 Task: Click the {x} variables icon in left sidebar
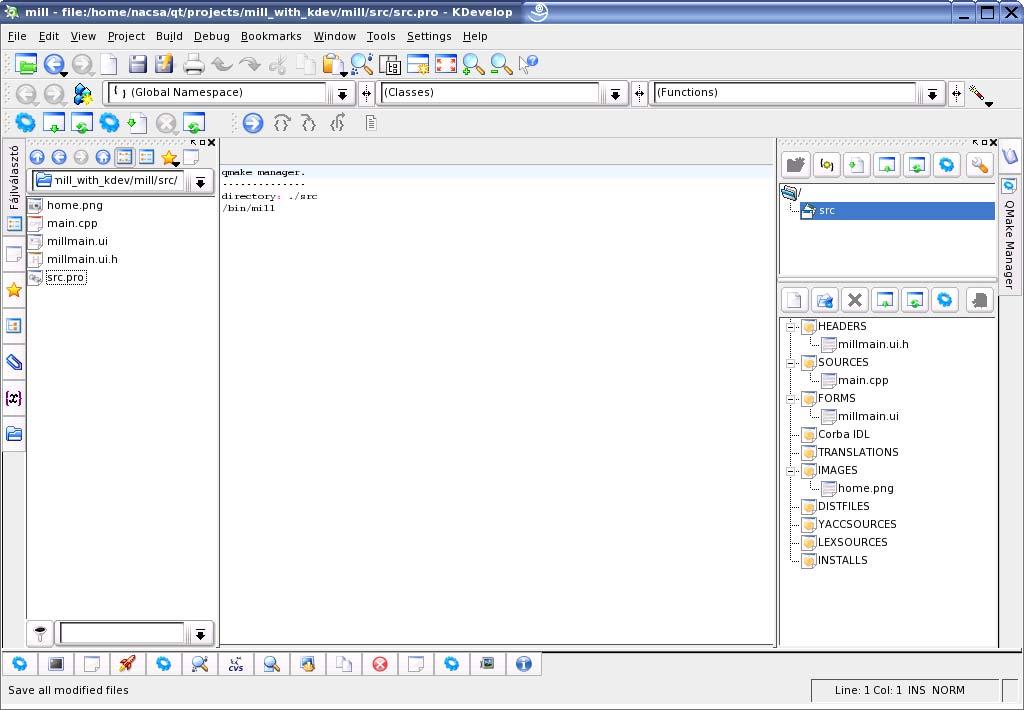(x=14, y=398)
